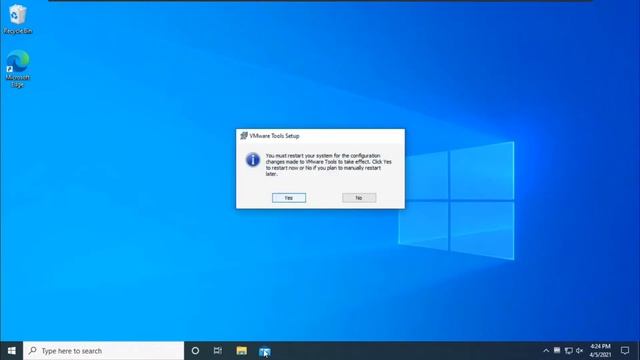This screenshot has width=640, height=360.
Task: Open Cortana circle icon on taskbar
Action: tap(195, 351)
